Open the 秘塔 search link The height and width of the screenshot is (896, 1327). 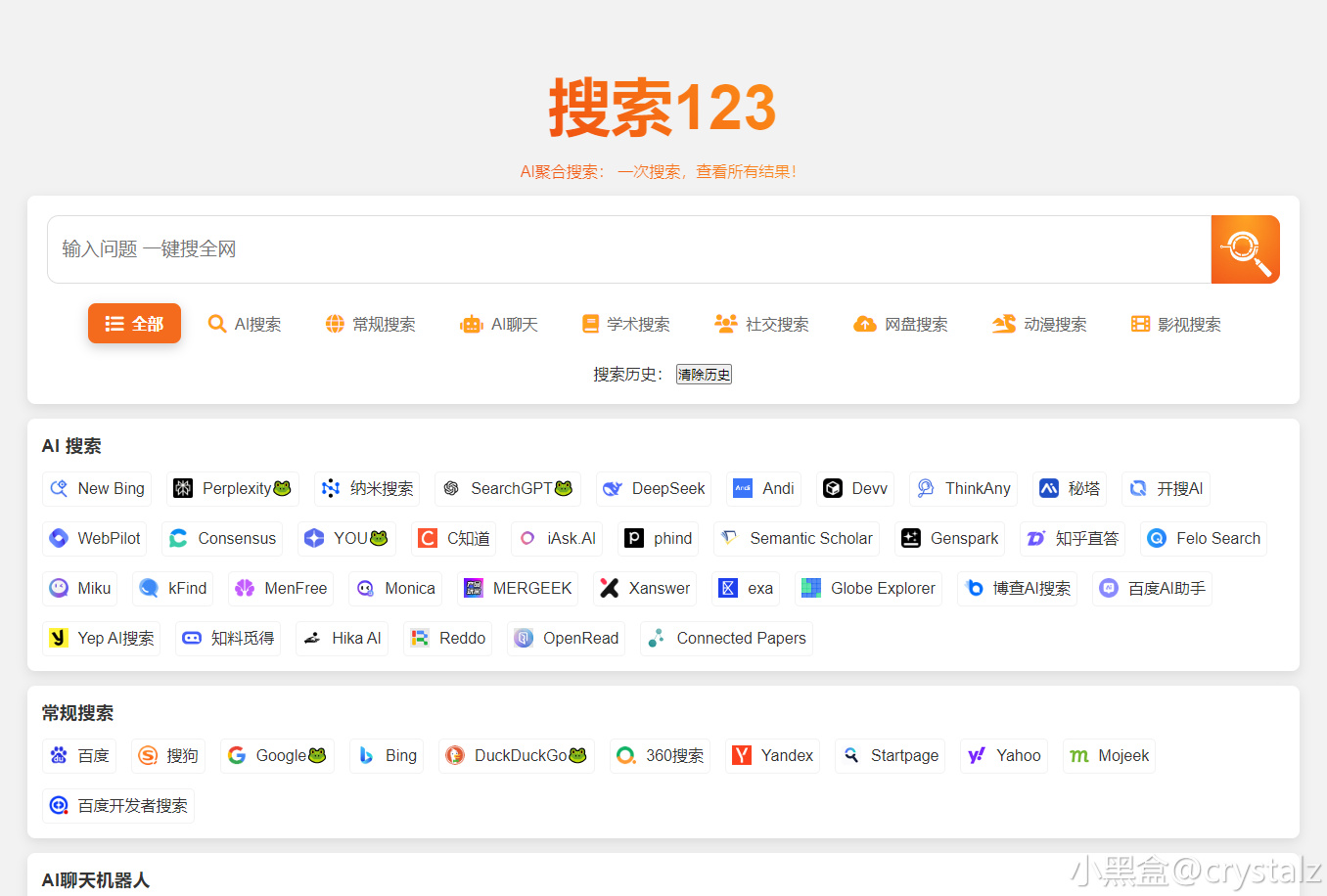(1070, 488)
